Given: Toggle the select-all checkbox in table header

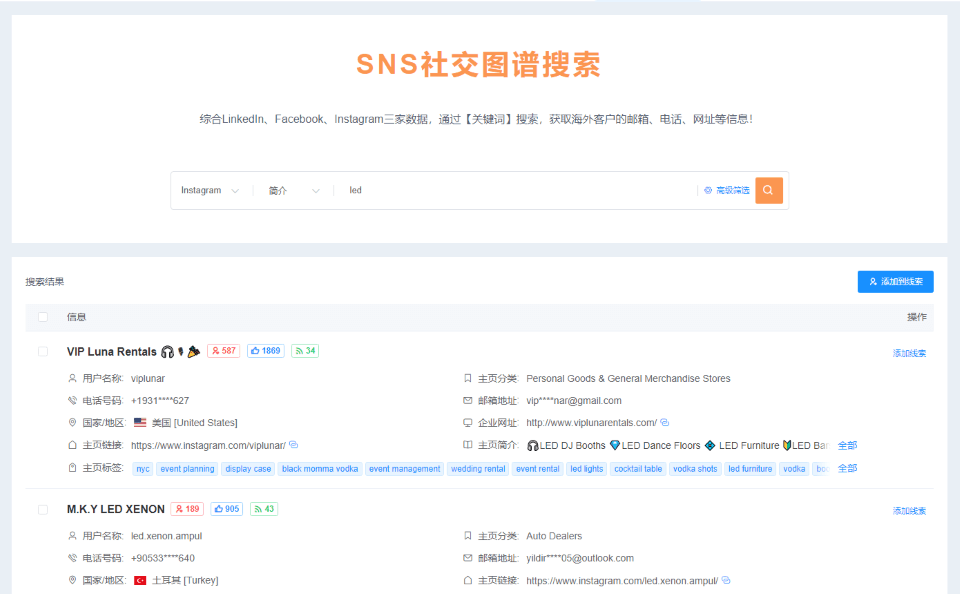Looking at the screenshot, I should (43, 317).
